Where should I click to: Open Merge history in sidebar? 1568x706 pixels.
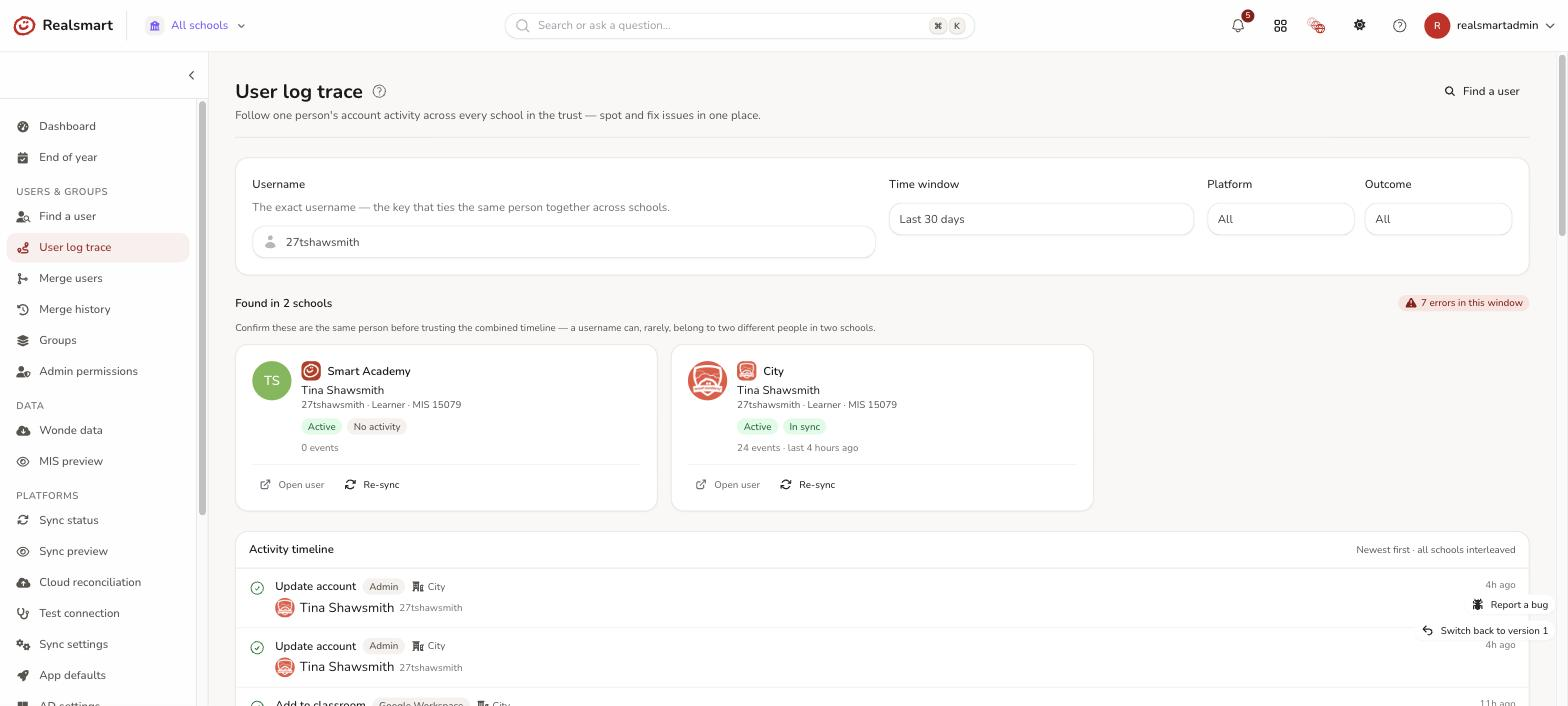point(97,309)
